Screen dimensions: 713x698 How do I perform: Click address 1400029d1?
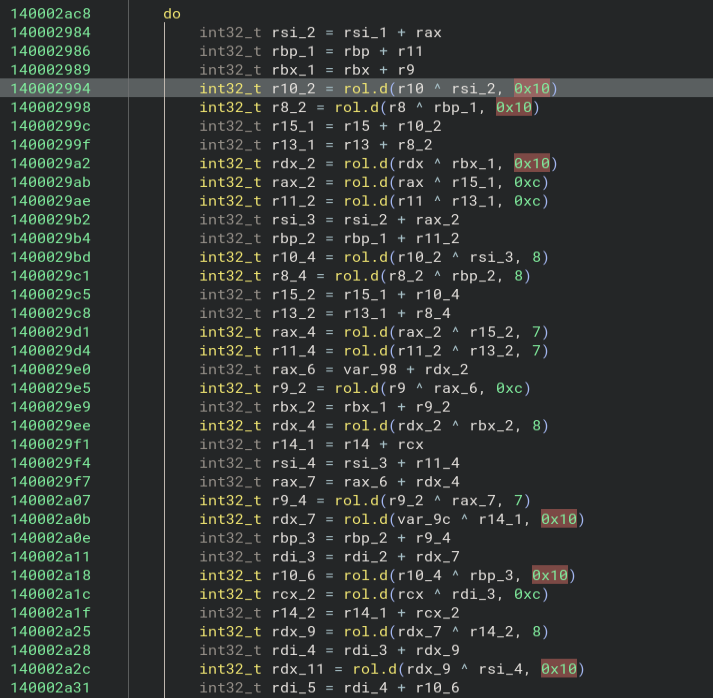(50, 332)
